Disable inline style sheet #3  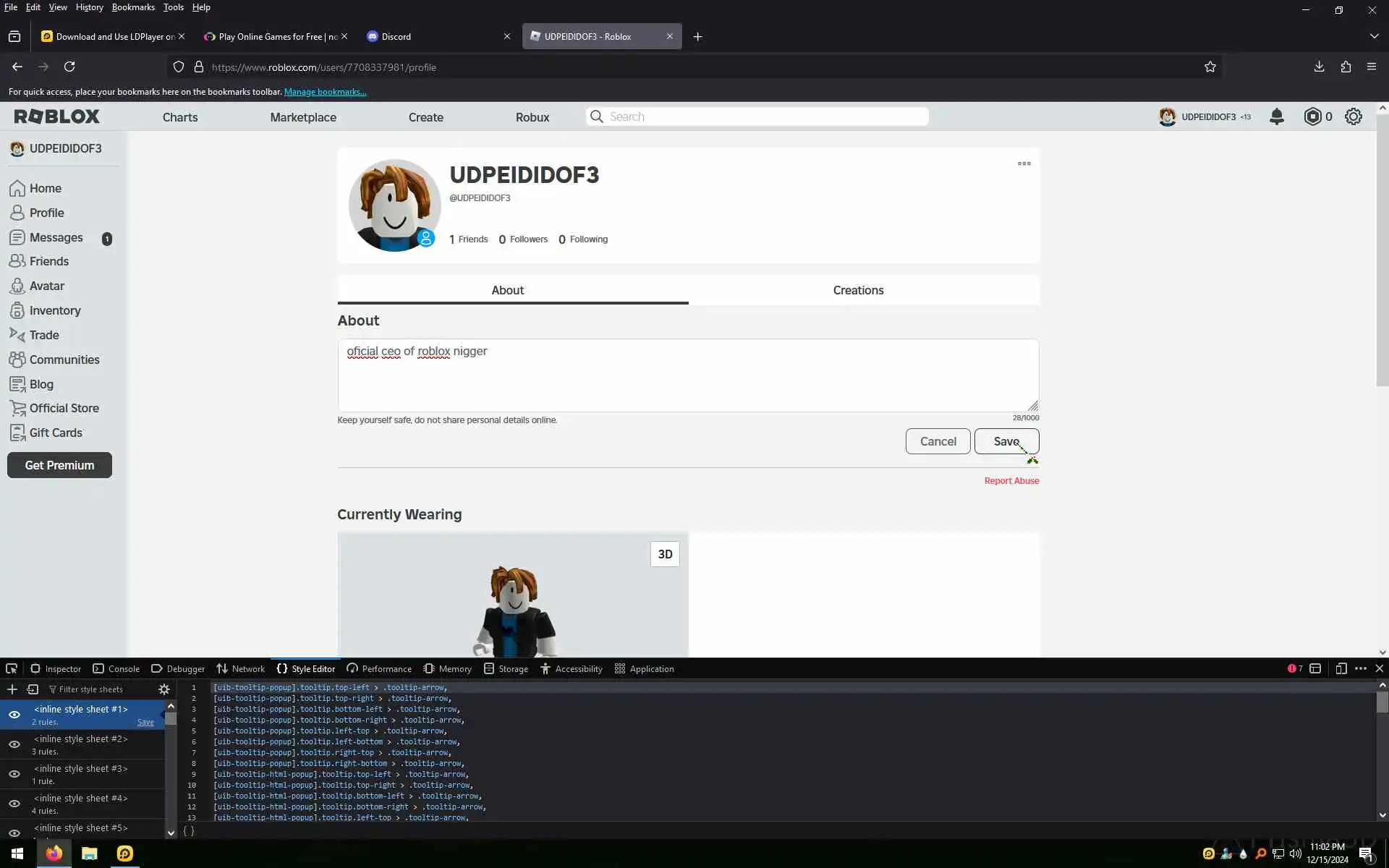(x=14, y=774)
